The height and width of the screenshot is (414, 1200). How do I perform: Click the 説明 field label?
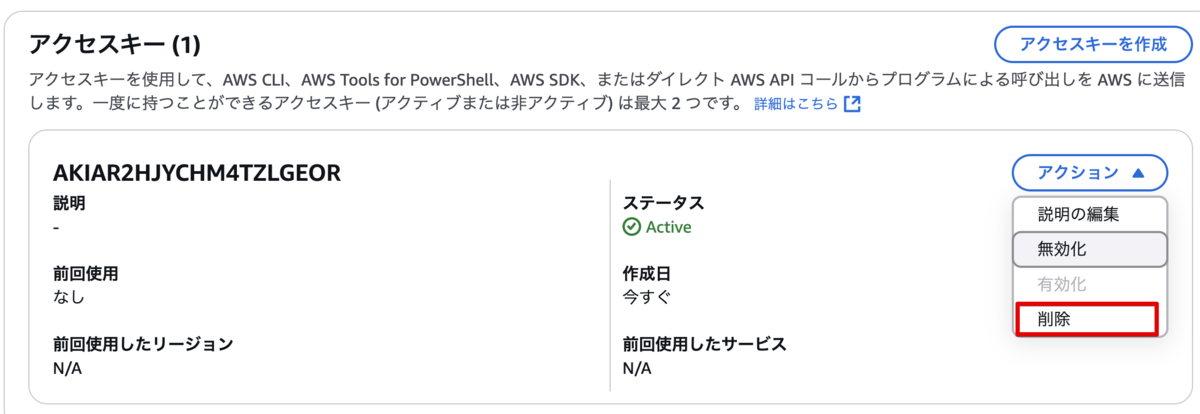[69, 203]
